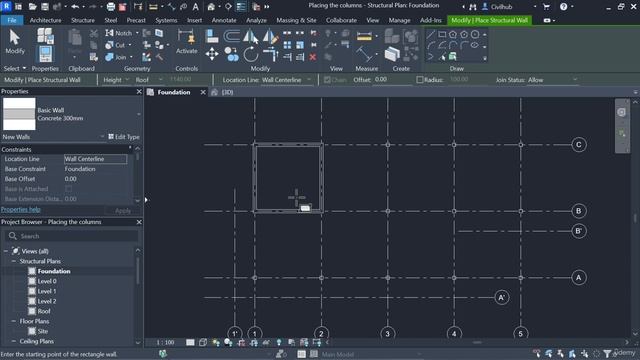This screenshot has width=640, height=360.
Task: Open the File menu tab
Action: coord(12,20)
